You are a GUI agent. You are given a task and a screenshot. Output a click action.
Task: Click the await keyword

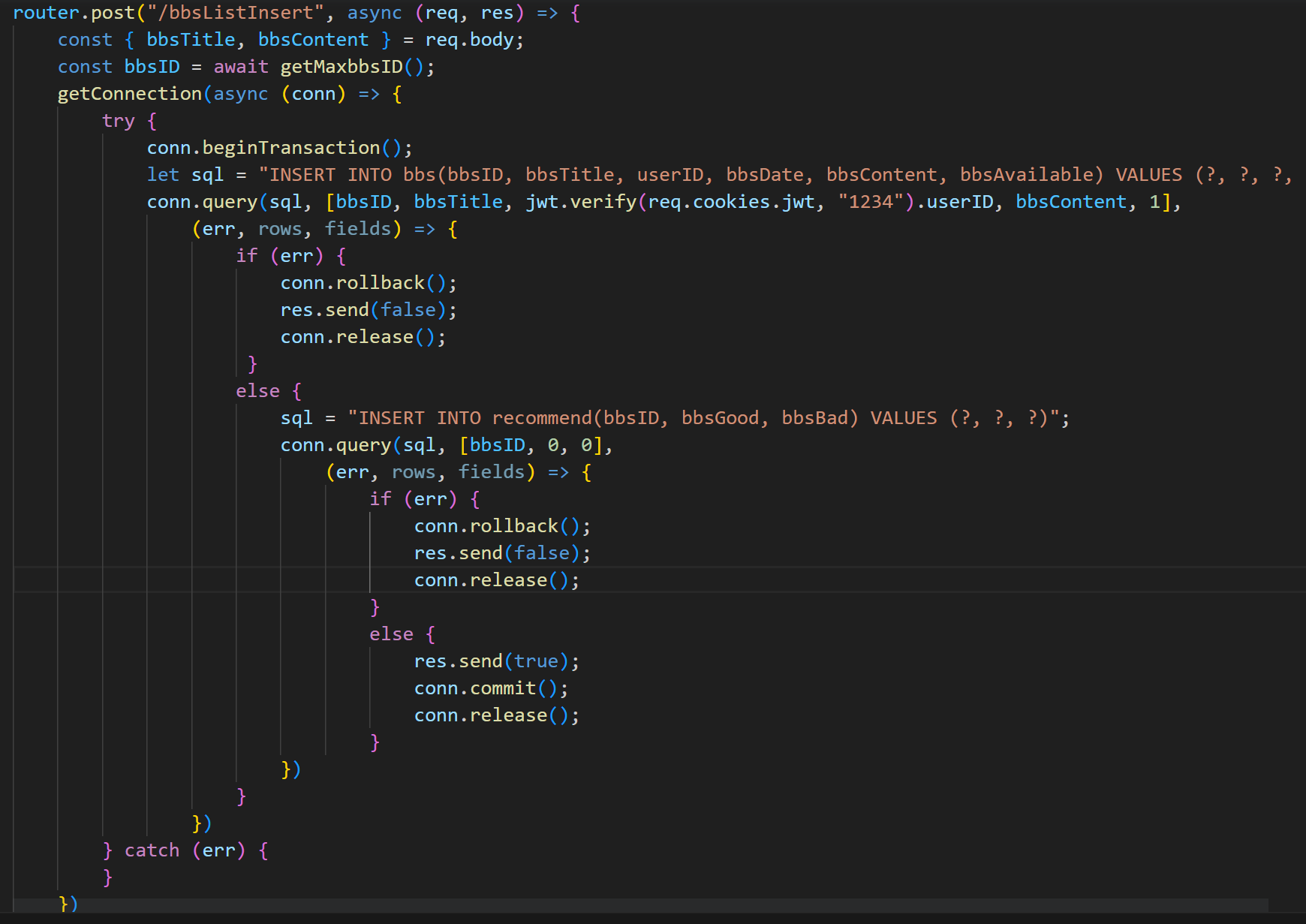(x=240, y=67)
